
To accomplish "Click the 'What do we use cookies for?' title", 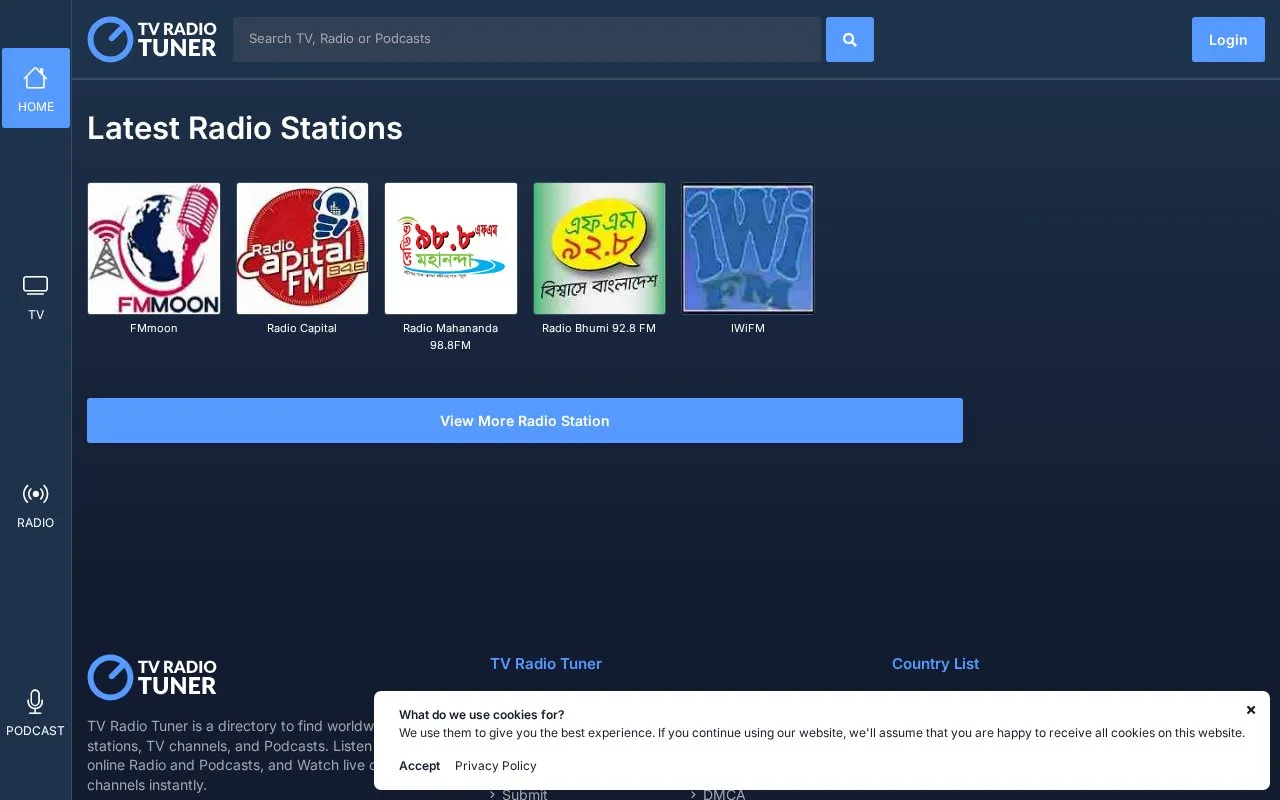I will click(x=482, y=715).
